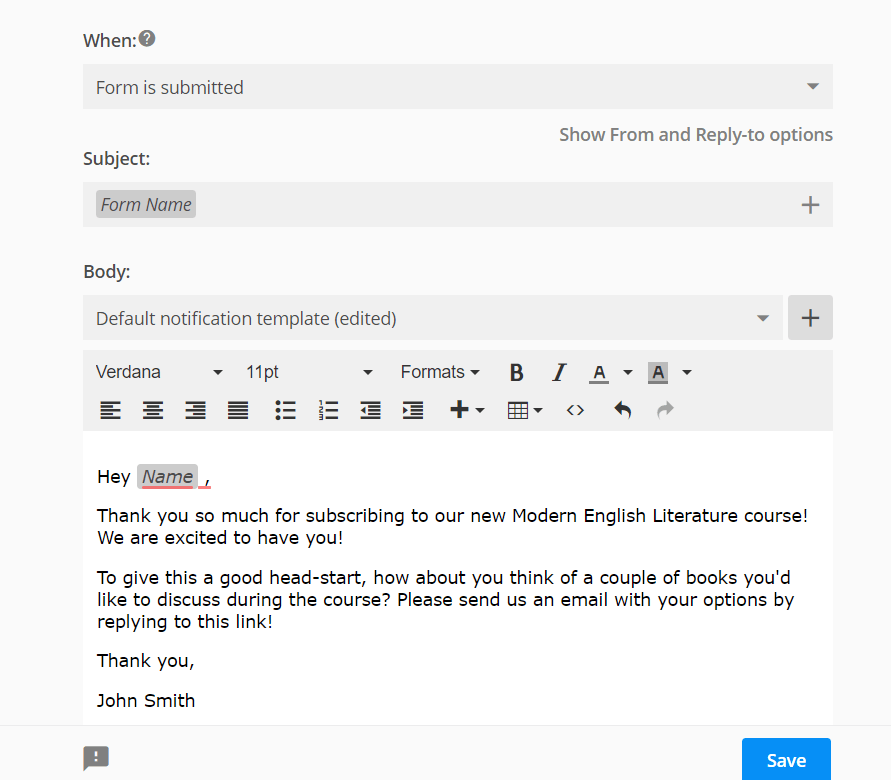Click the align center icon
Image resolution: width=891 pixels, height=780 pixels.
(x=152, y=410)
